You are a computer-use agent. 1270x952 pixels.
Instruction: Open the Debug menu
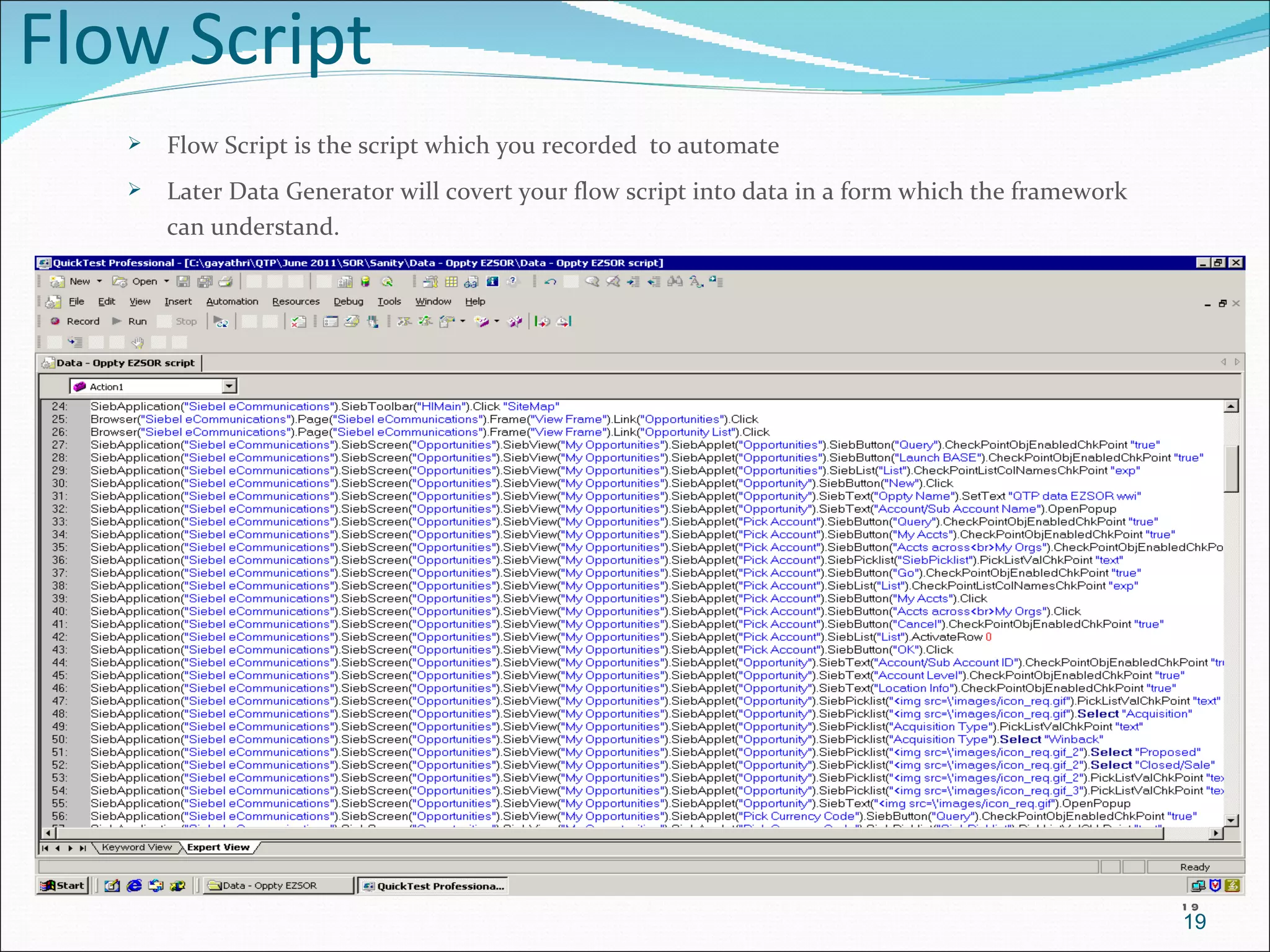pyautogui.click(x=349, y=301)
